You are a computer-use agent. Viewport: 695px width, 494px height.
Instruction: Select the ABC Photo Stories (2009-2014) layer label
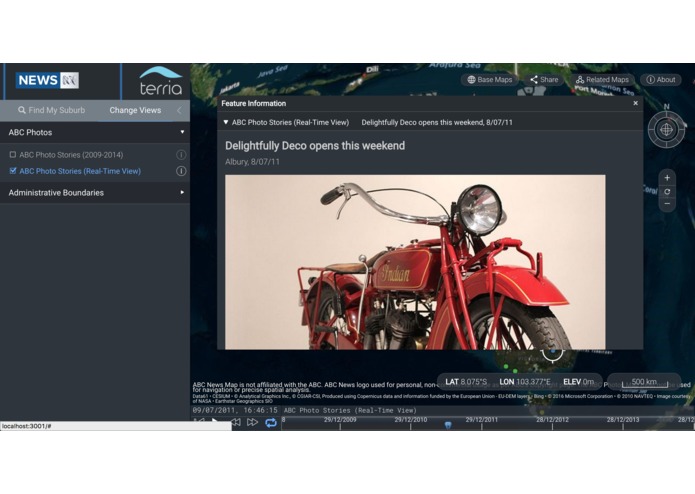[x=71, y=155]
